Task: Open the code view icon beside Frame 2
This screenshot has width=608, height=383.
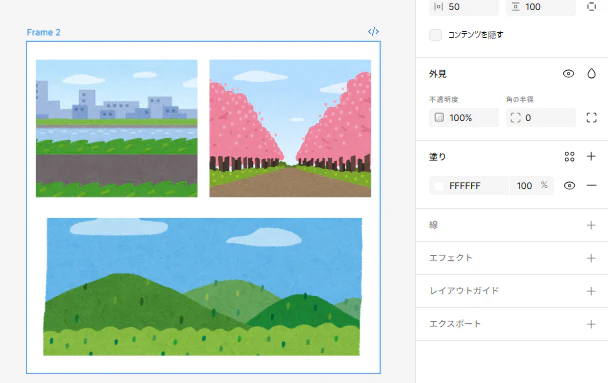Action: (x=373, y=32)
